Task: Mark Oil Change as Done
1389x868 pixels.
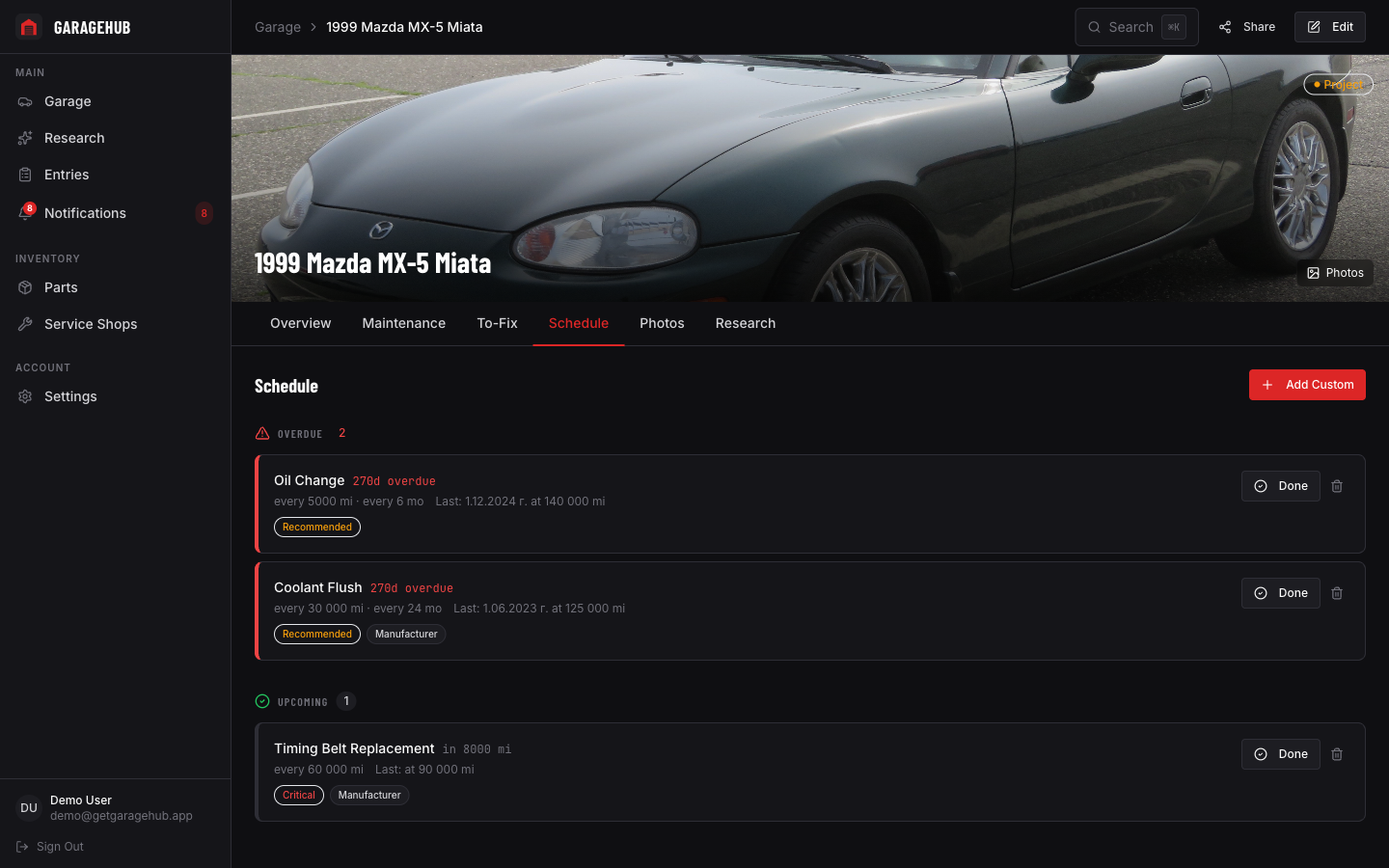Action: (1281, 486)
